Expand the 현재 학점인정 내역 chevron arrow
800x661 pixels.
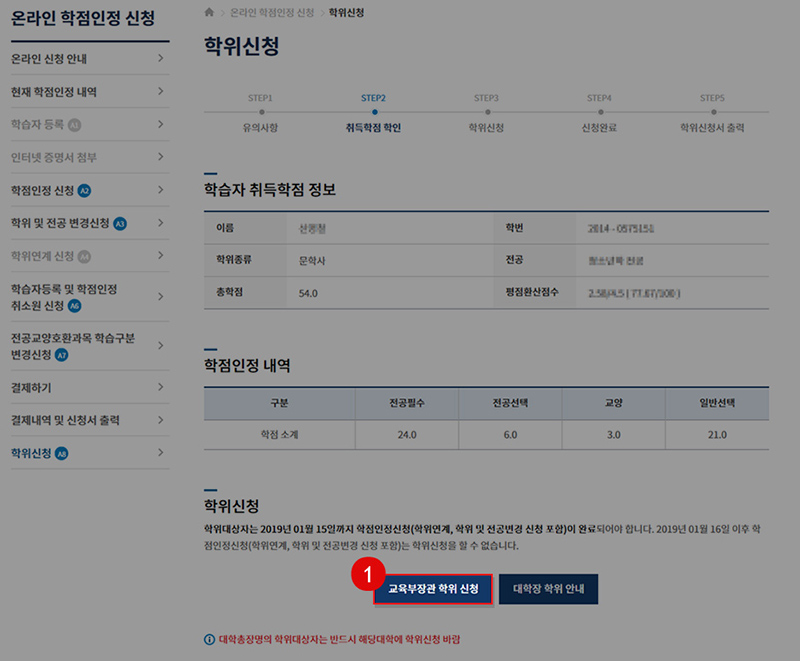pos(160,92)
